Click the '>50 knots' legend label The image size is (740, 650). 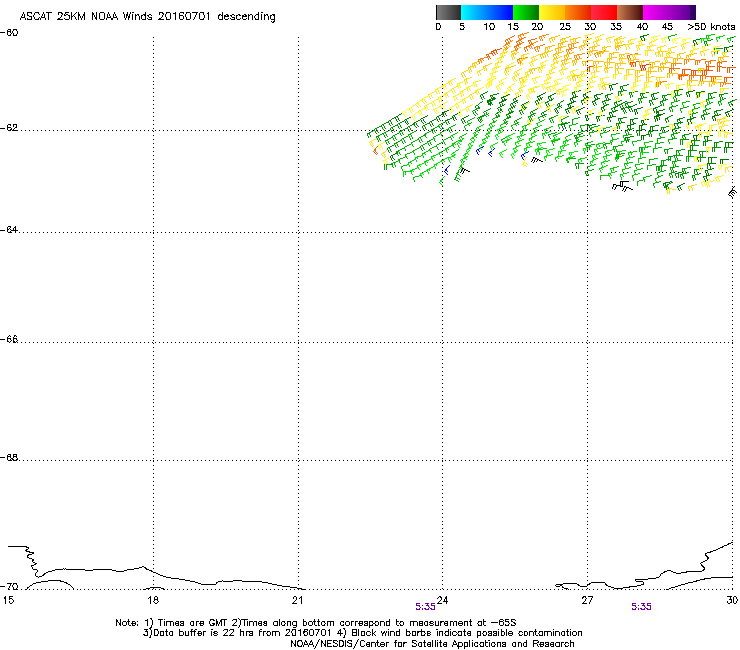point(711,27)
